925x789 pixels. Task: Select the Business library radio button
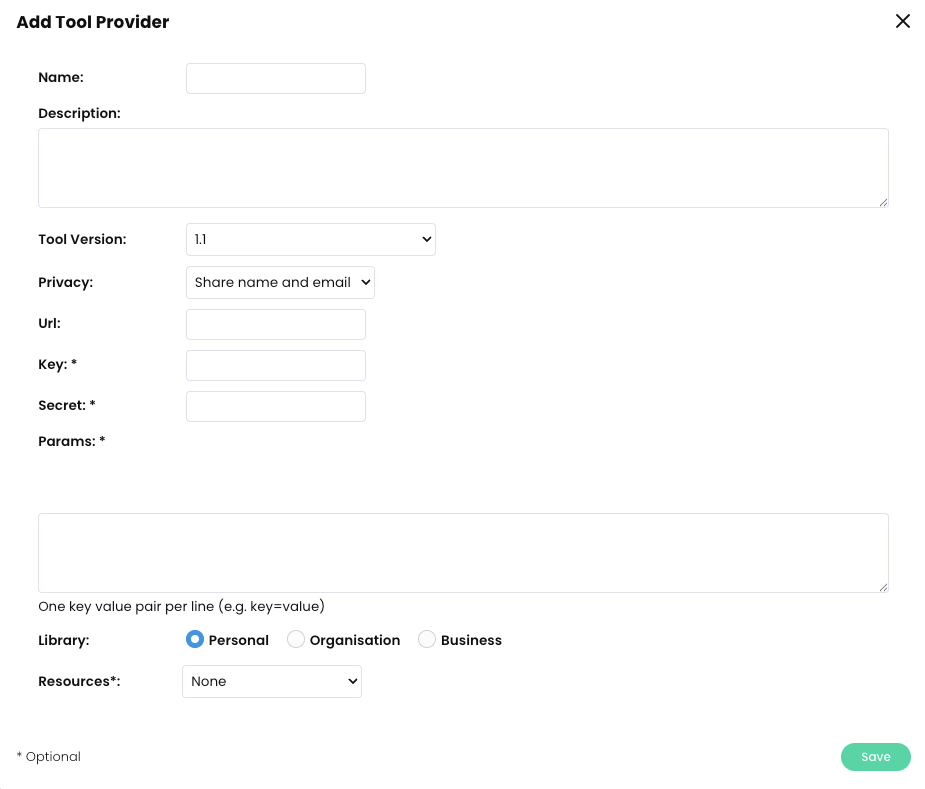coord(427,639)
